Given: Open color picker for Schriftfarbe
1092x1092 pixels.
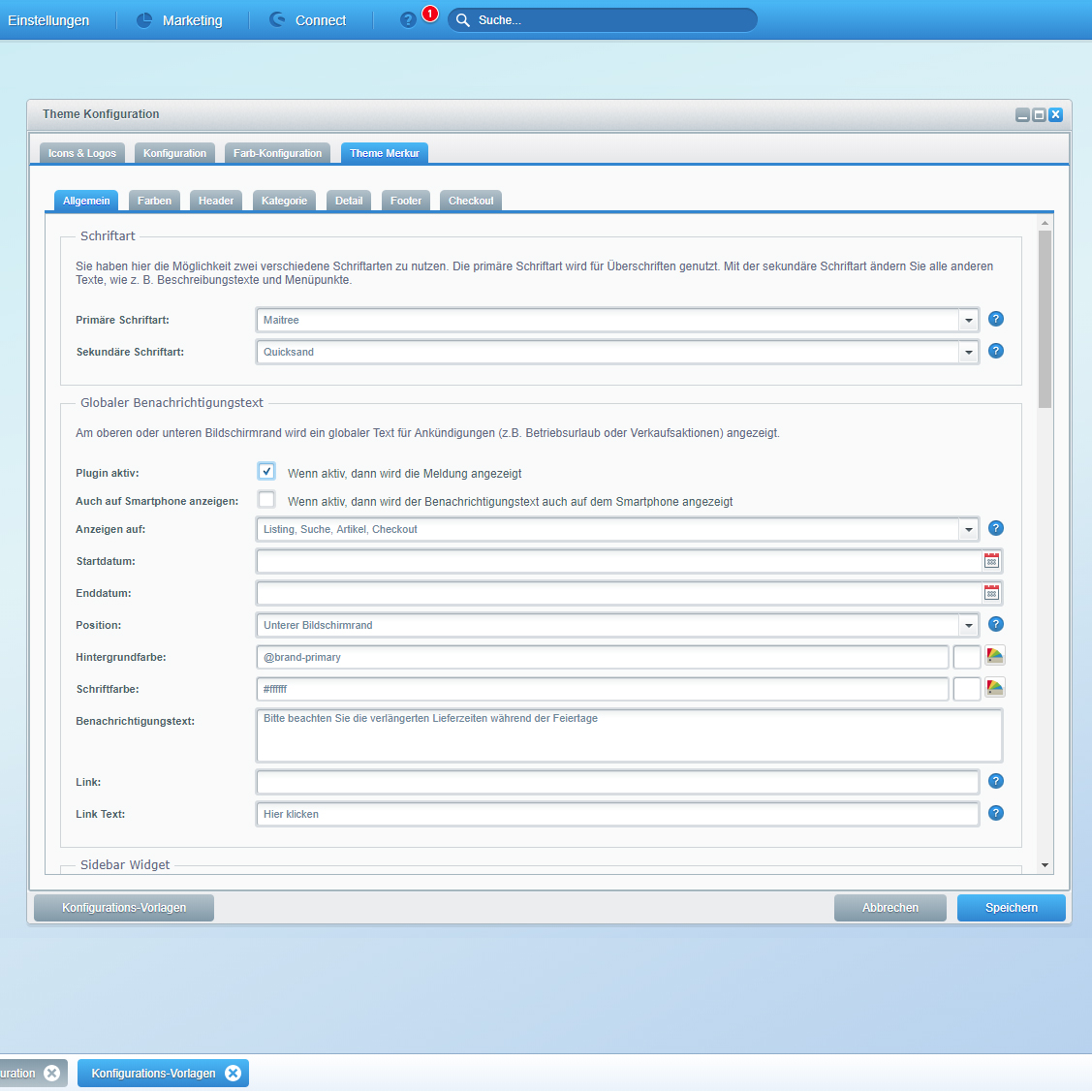Looking at the screenshot, I should point(995,688).
